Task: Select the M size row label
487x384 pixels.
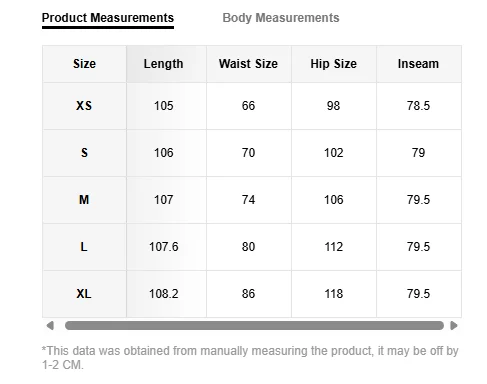Action: 84,200
